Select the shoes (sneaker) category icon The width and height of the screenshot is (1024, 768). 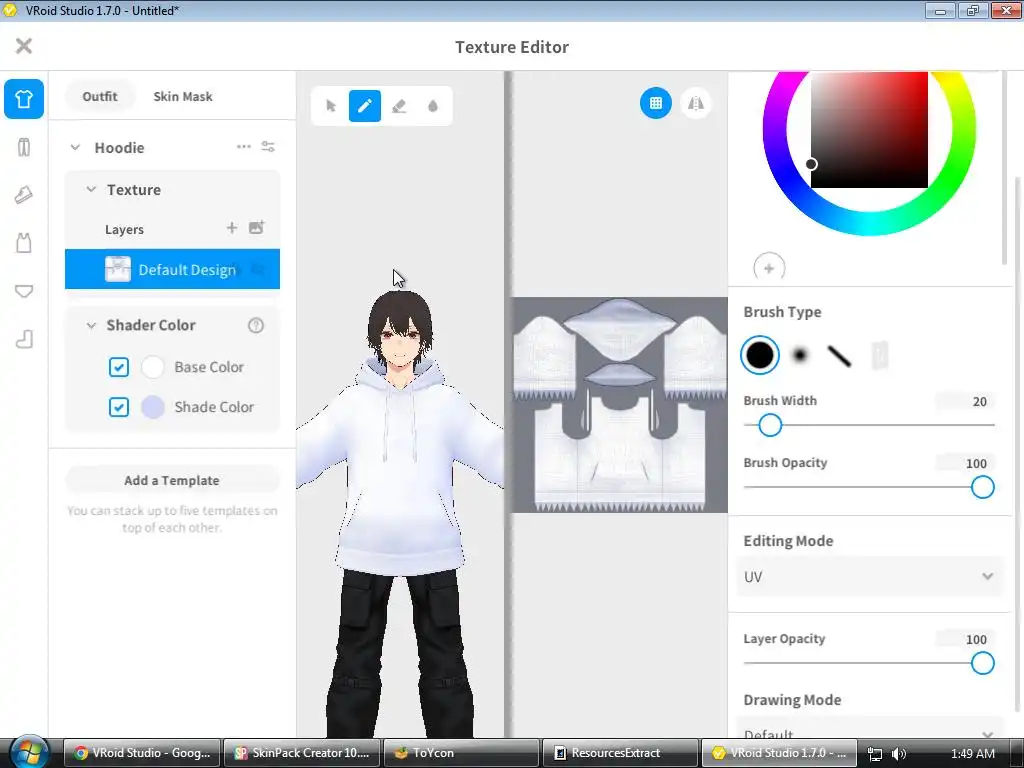(x=24, y=195)
